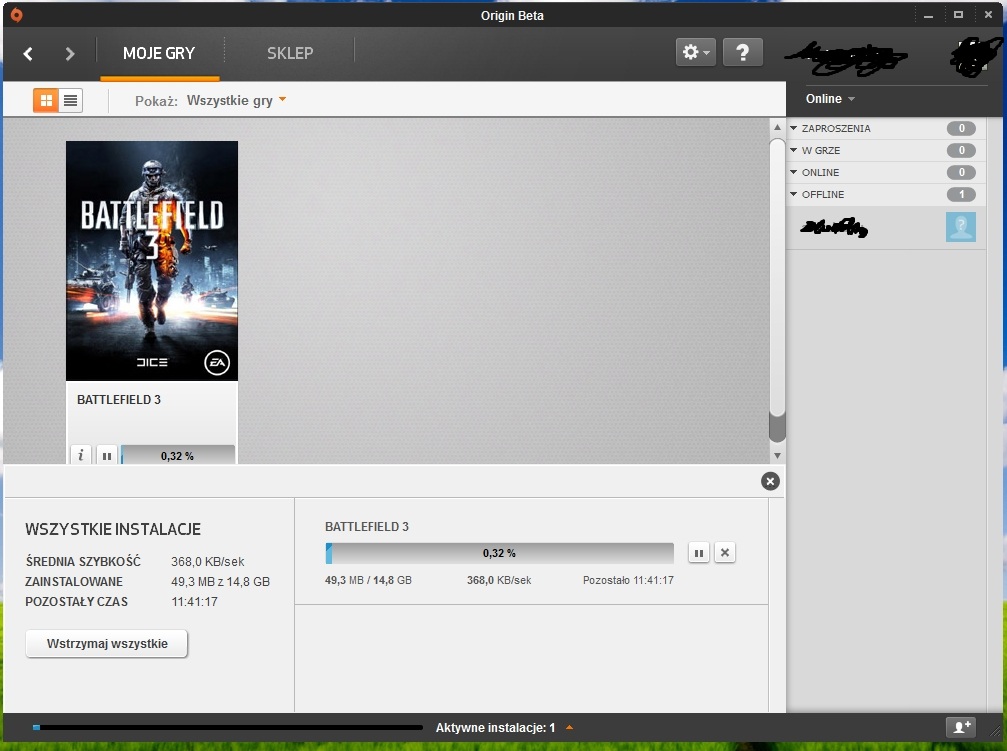The width and height of the screenshot is (1007, 751).
Task: Pause download on the Battlefield 3 tile
Action: click(x=107, y=455)
